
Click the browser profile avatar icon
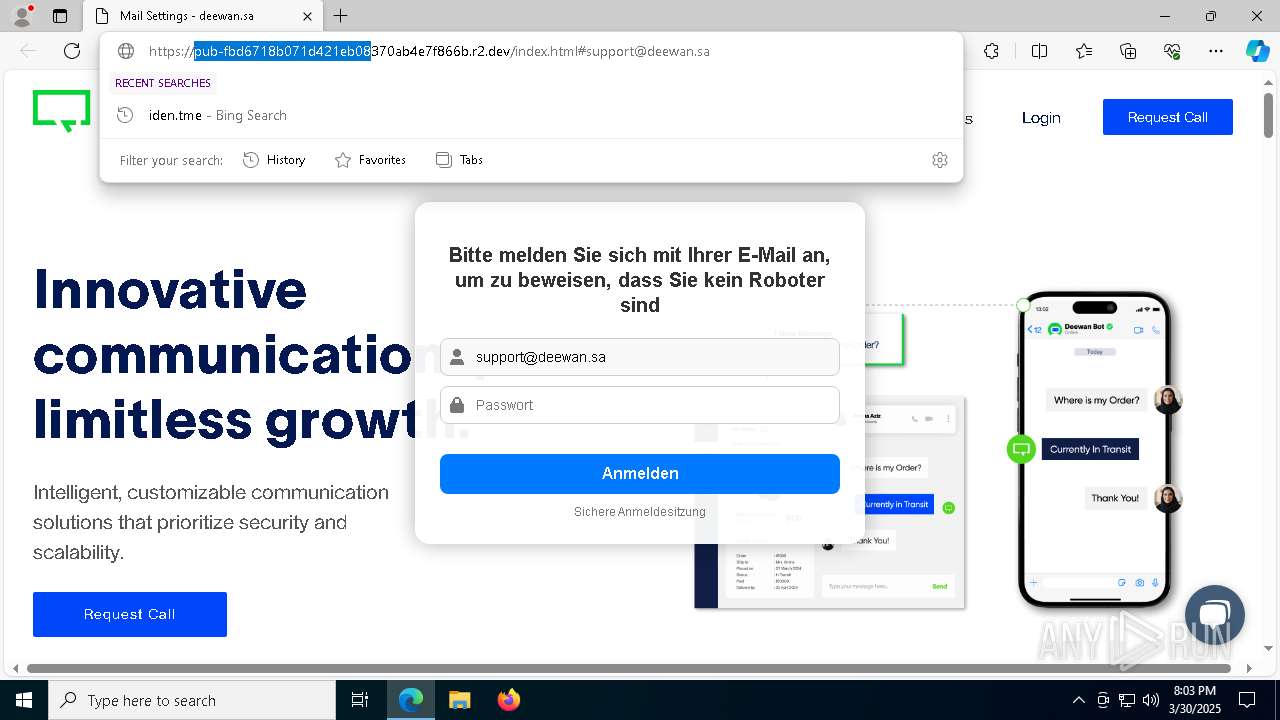tap(21, 16)
